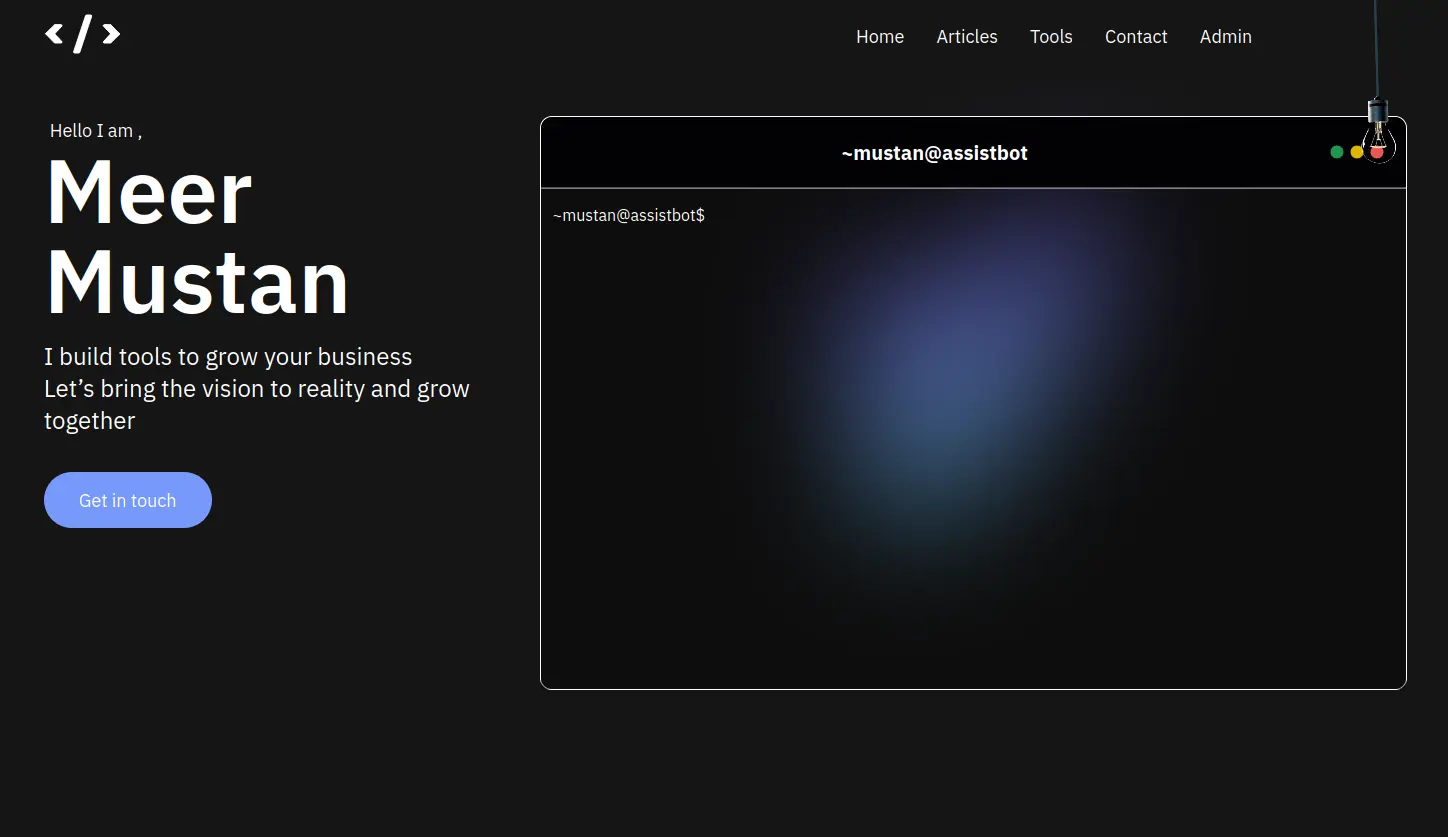
Task: Click the yellow dot in terminal header
Action: click(x=1356, y=152)
